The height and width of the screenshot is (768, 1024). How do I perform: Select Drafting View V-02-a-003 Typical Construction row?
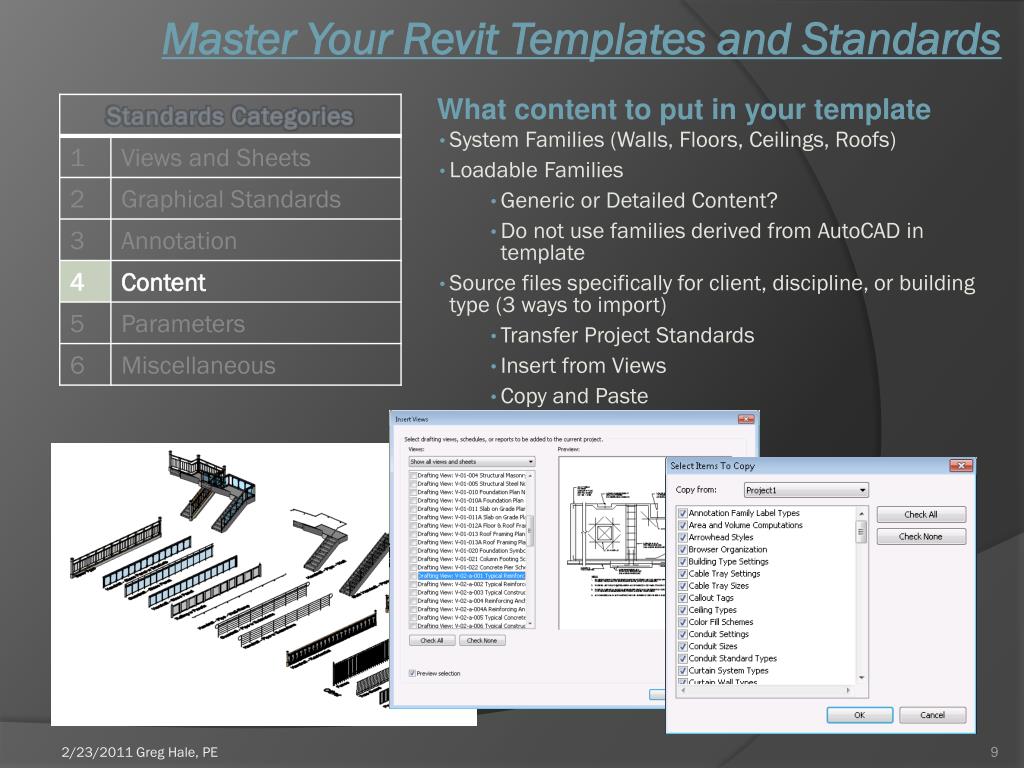(x=468, y=592)
